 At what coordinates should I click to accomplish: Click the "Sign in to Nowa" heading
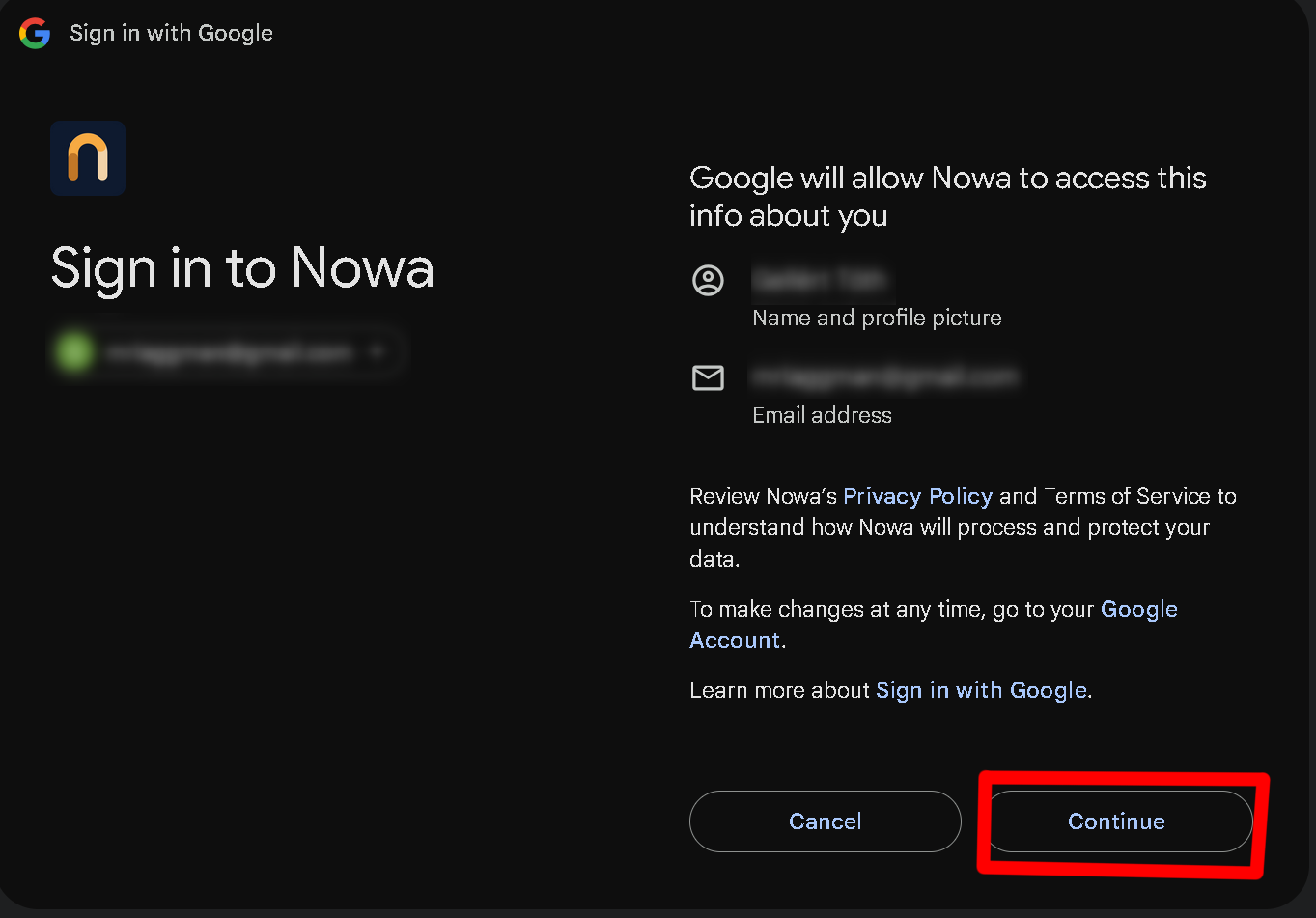(242, 267)
